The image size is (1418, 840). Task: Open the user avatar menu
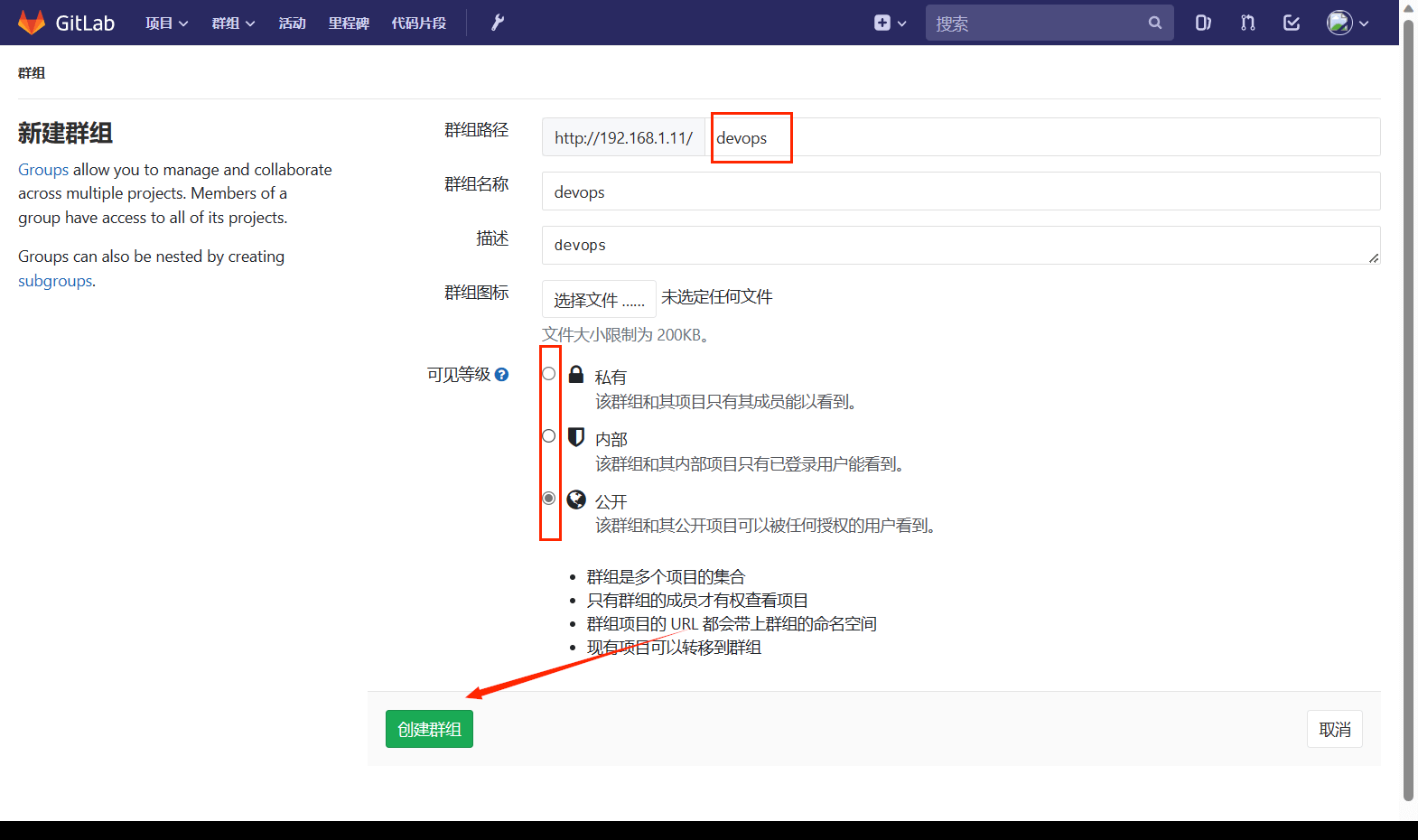(x=1348, y=23)
